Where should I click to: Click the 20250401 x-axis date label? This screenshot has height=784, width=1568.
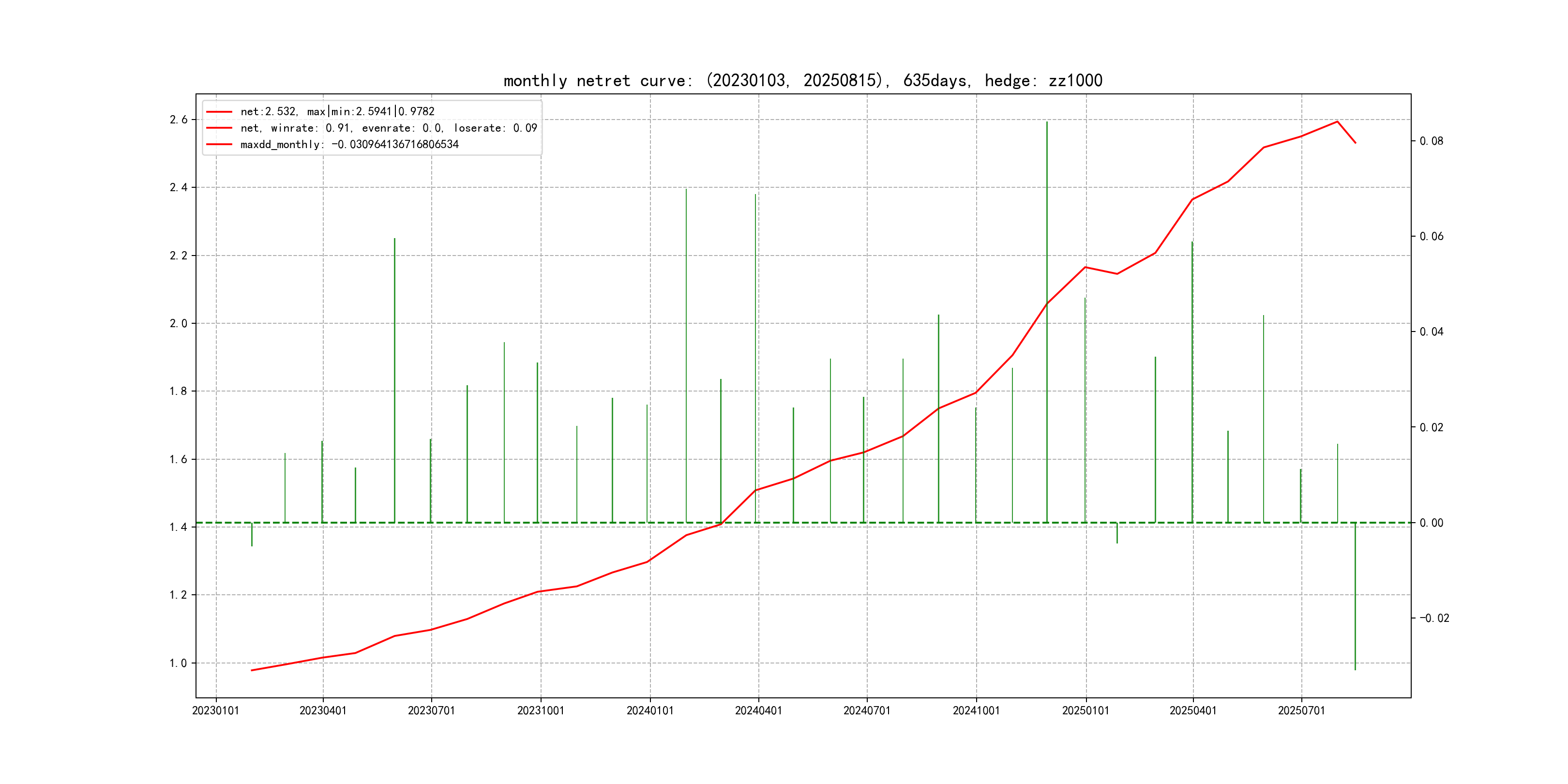(1193, 711)
